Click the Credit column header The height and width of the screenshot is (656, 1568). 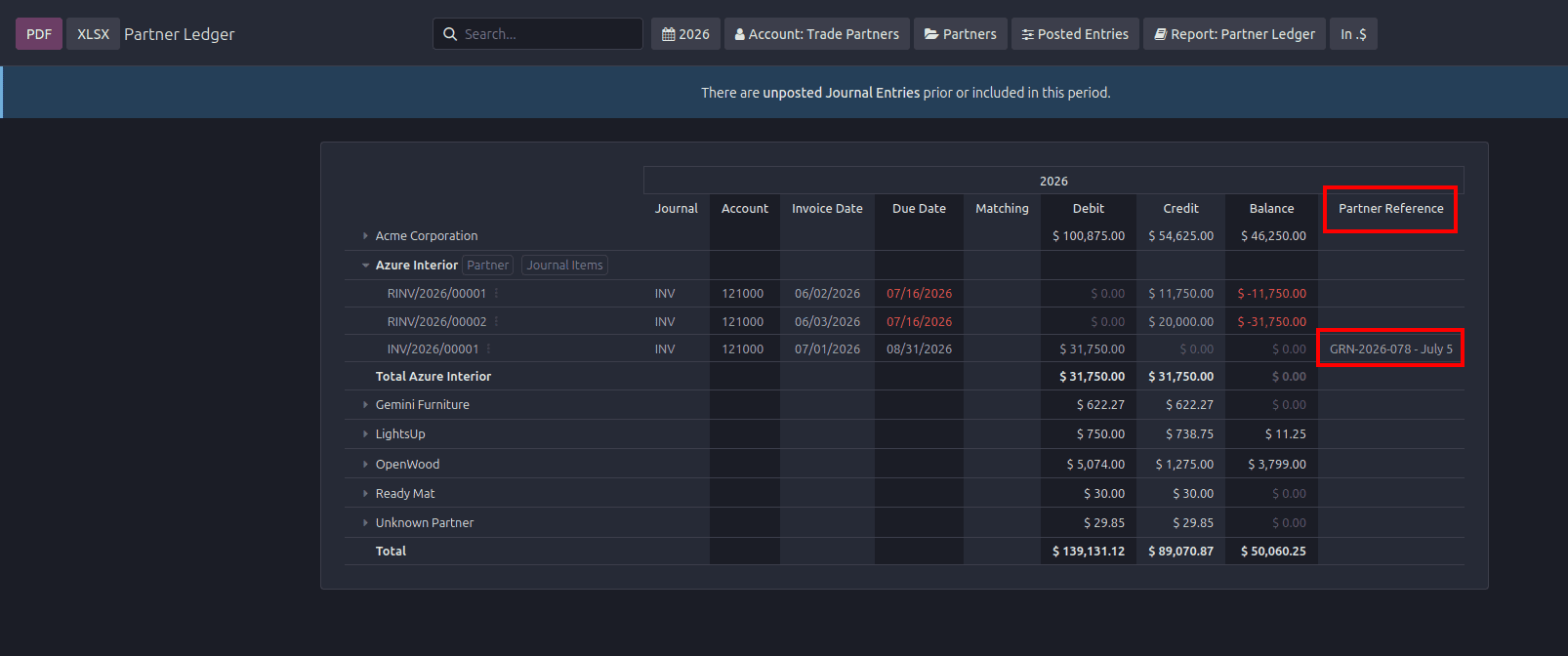click(x=1180, y=209)
